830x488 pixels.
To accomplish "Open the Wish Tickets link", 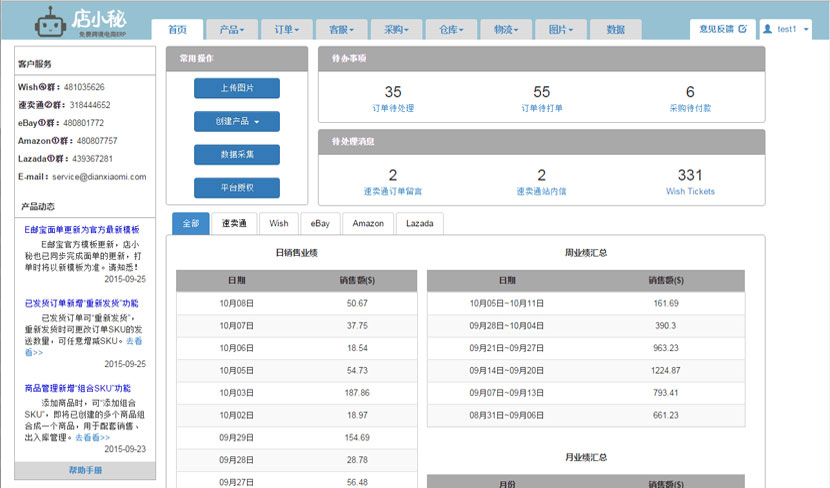I will (x=690, y=191).
